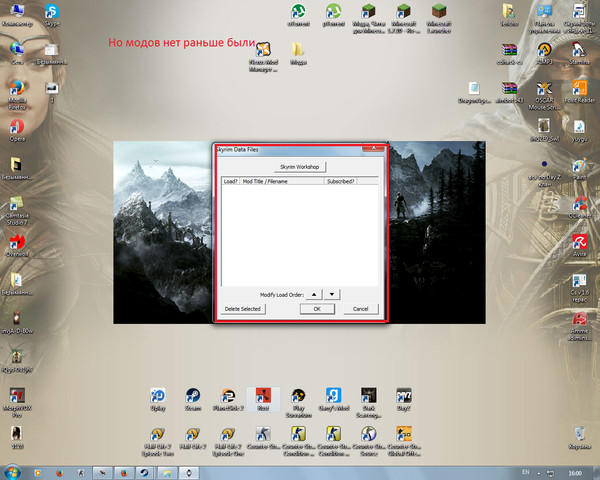The image size is (600, 480).
Task: Move mod down in load order
Action: [x=332, y=294]
